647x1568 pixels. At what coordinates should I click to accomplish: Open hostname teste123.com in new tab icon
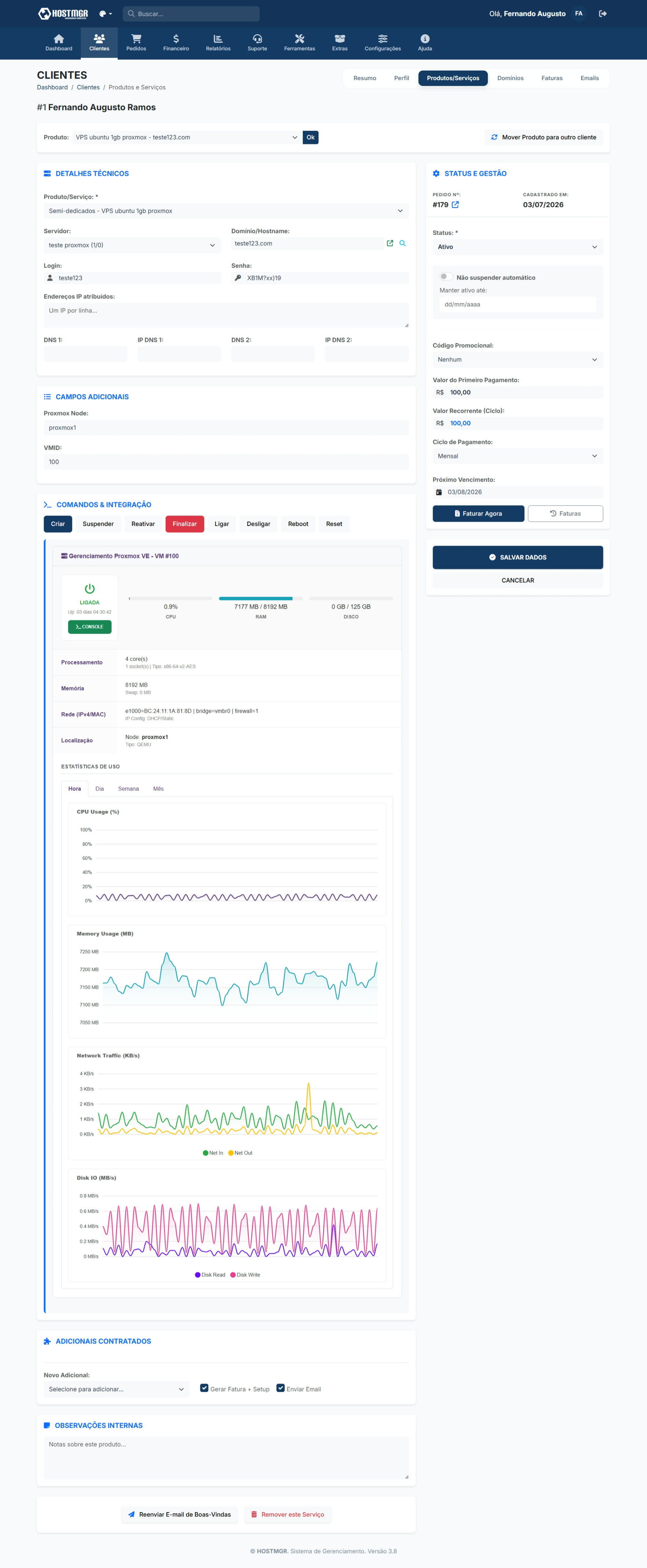click(x=390, y=243)
